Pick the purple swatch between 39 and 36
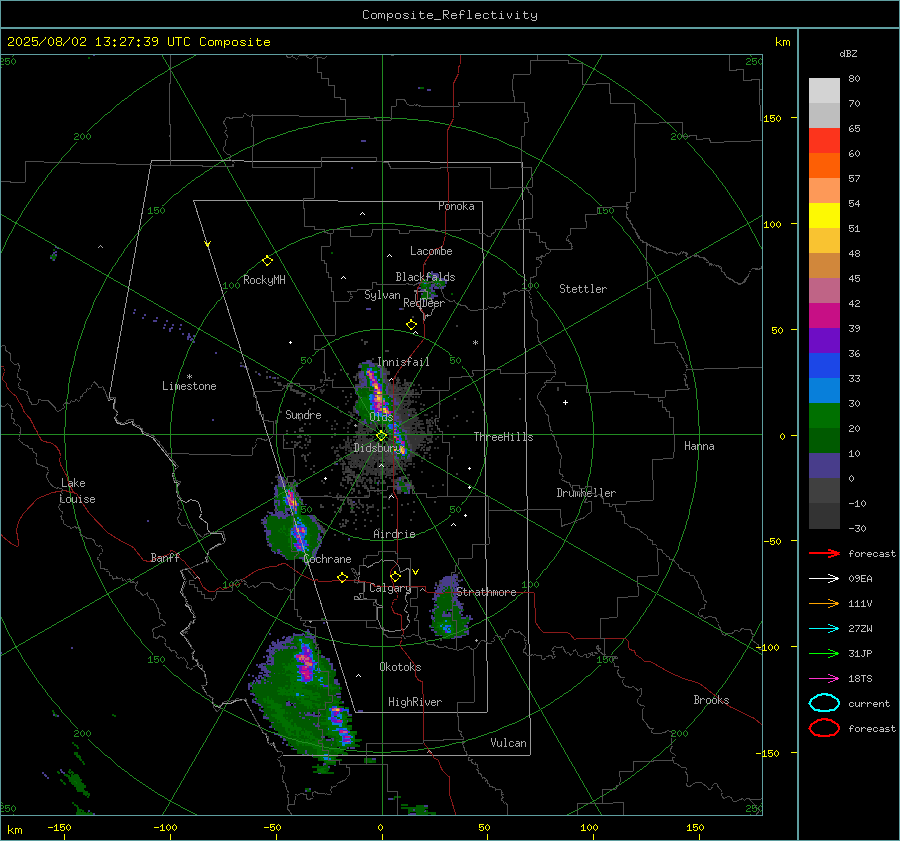This screenshot has height=841, width=900. pyautogui.click(x=824, y=340)
